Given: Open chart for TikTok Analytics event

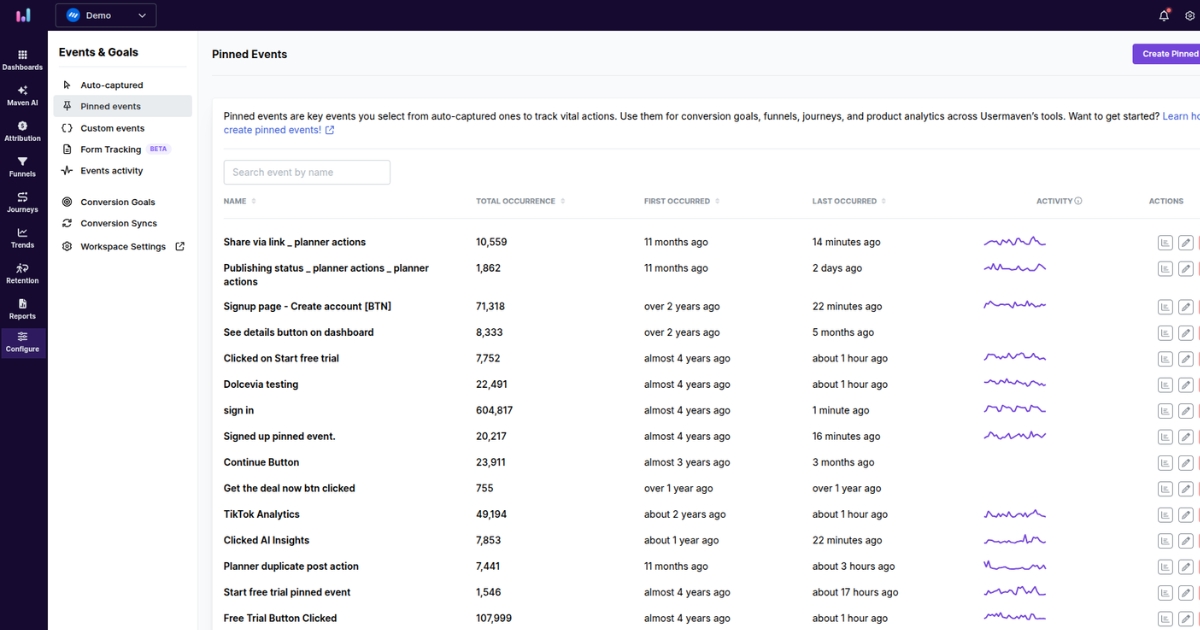Looking at the screenshot, I should (x=1166, y=514).
